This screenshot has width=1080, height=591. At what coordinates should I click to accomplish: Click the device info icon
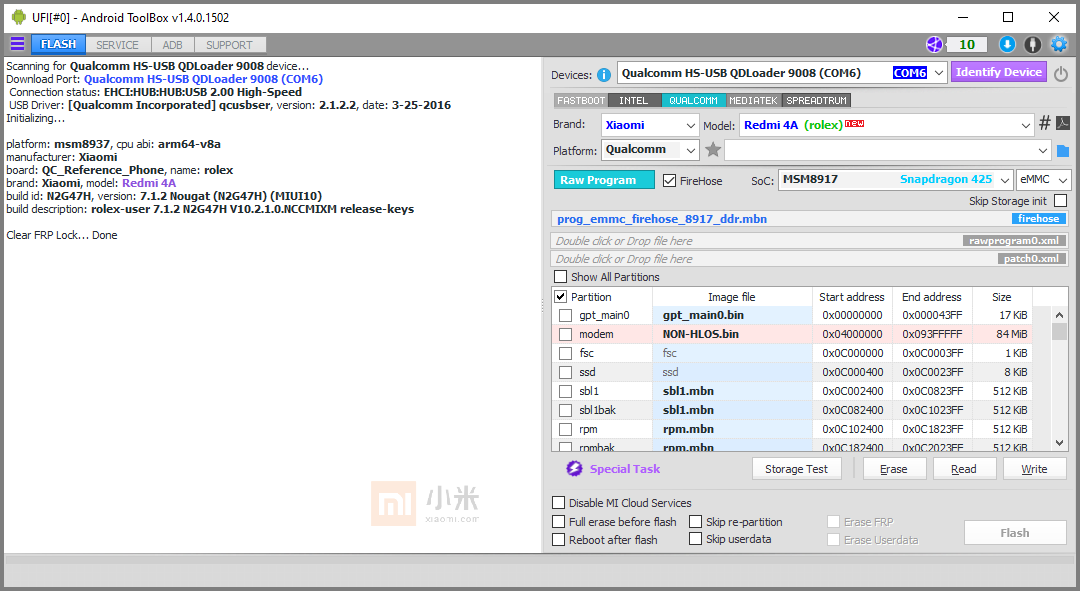604,74
